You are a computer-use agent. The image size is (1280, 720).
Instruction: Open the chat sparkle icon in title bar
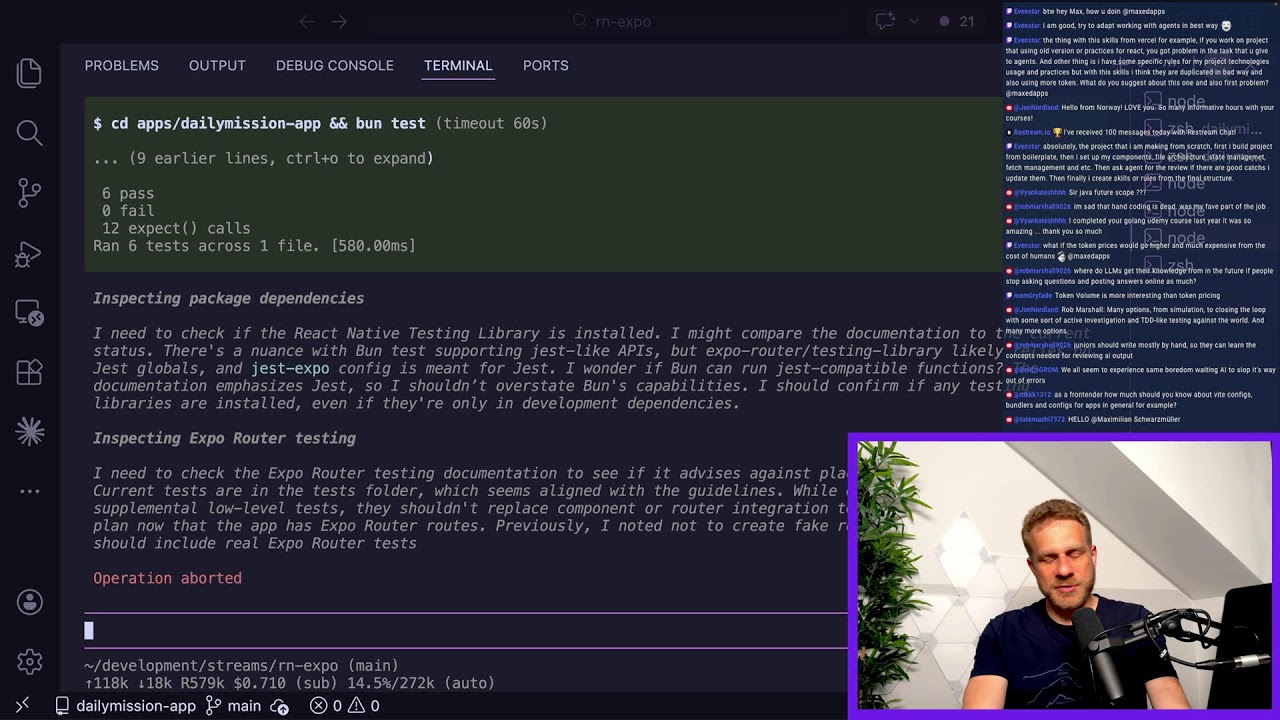point(885,21)
